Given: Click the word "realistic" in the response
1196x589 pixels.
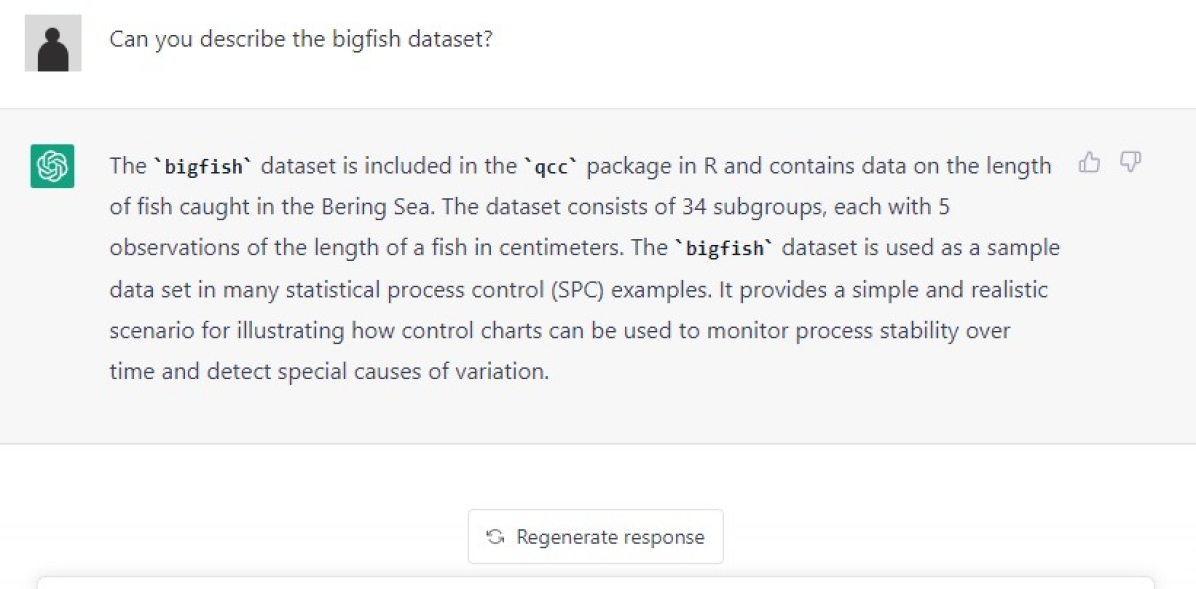Looking at the screenshot, I should (1003, 290).
